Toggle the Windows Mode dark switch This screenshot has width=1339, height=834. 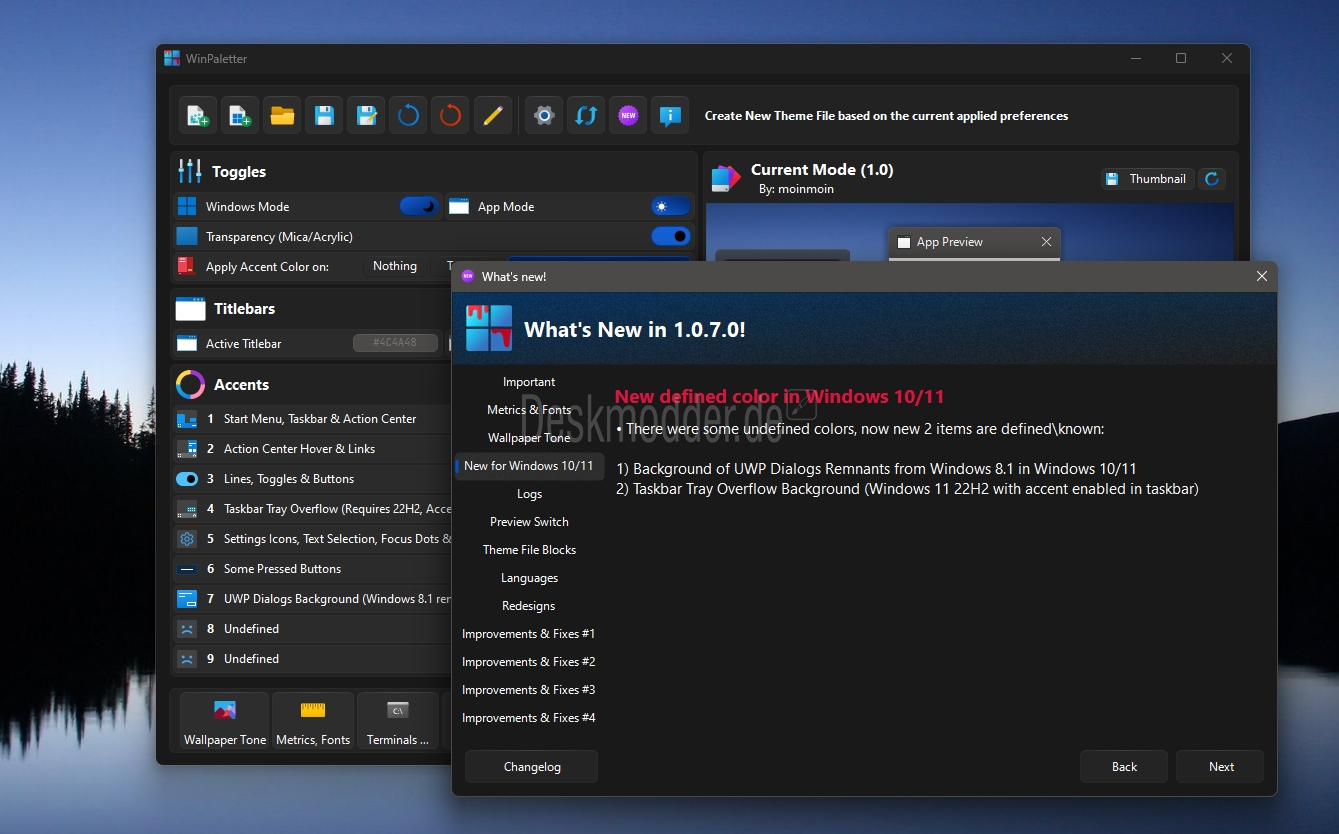coord(420,206)
